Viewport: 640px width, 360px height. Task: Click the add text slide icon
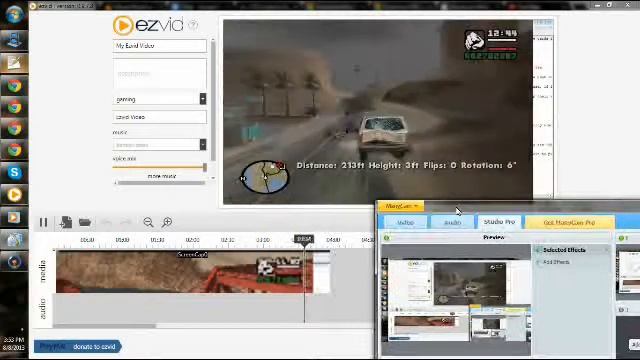click(66, 222)
